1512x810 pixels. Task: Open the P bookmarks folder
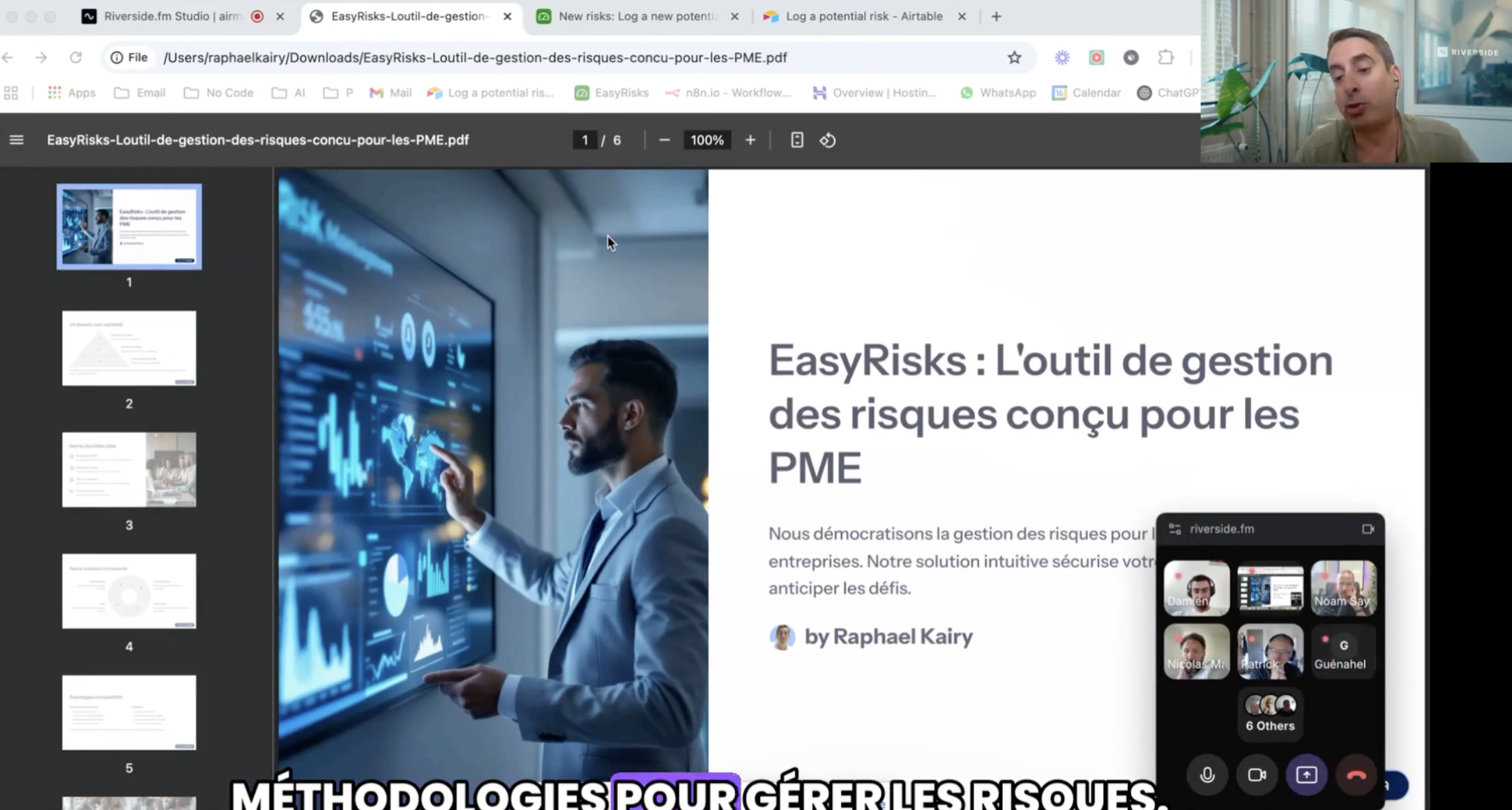tap(338, 93)
